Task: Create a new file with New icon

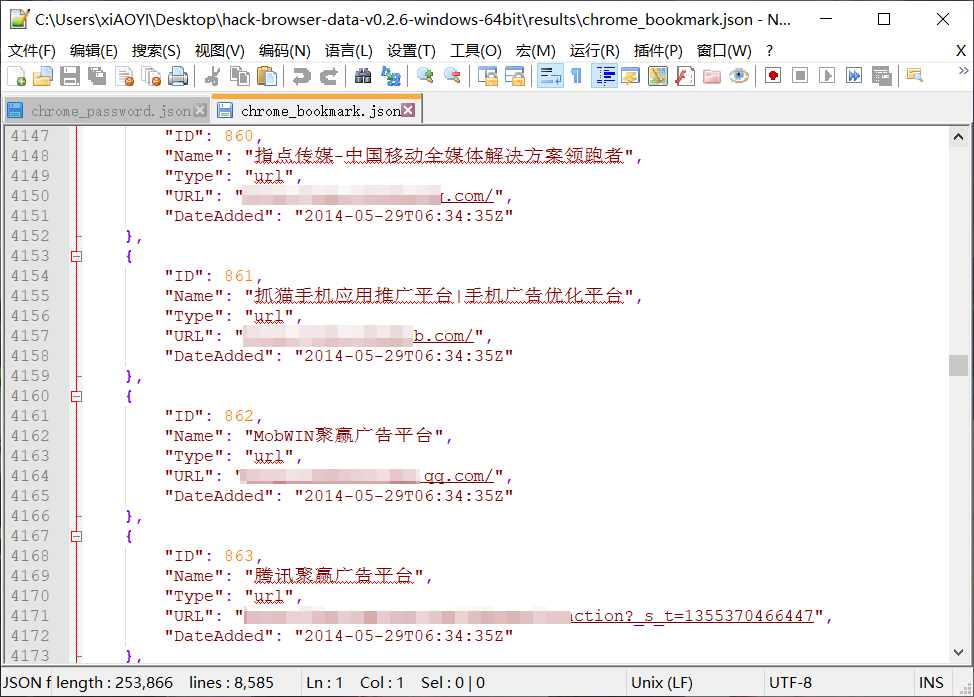Action: click(x=16, y=76)
